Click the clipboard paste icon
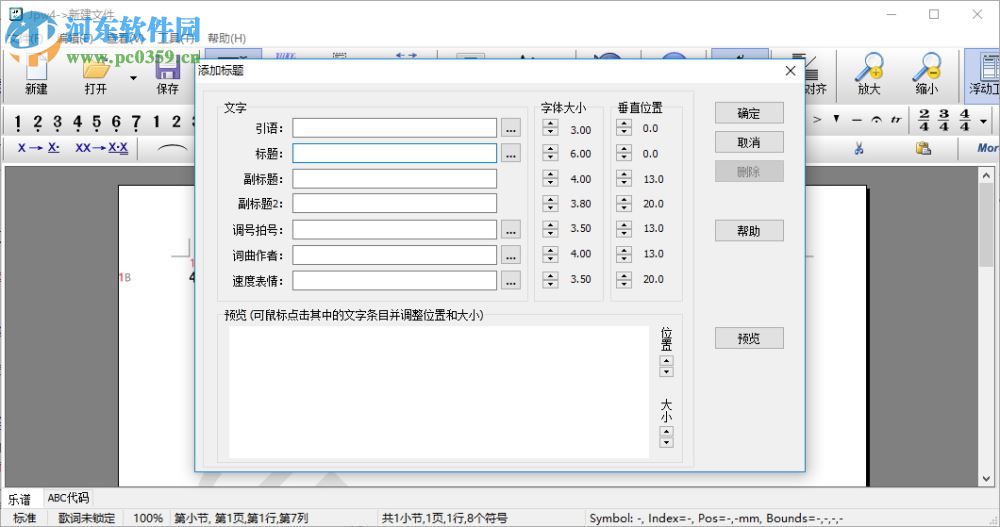Screen dimensions: 1000x527 (x=923, y=149)
